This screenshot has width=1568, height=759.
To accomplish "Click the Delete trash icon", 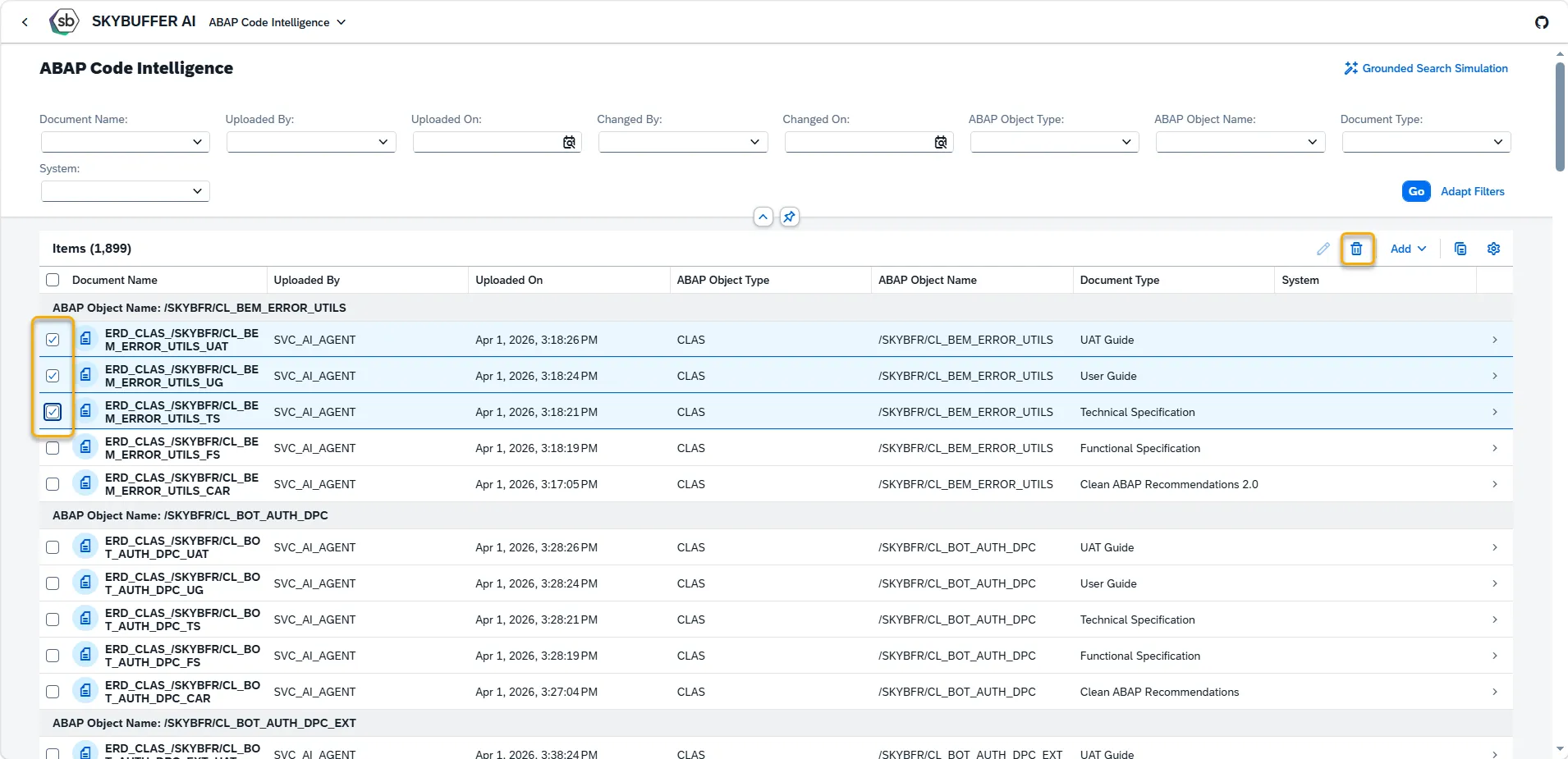I will (1356, 249).
